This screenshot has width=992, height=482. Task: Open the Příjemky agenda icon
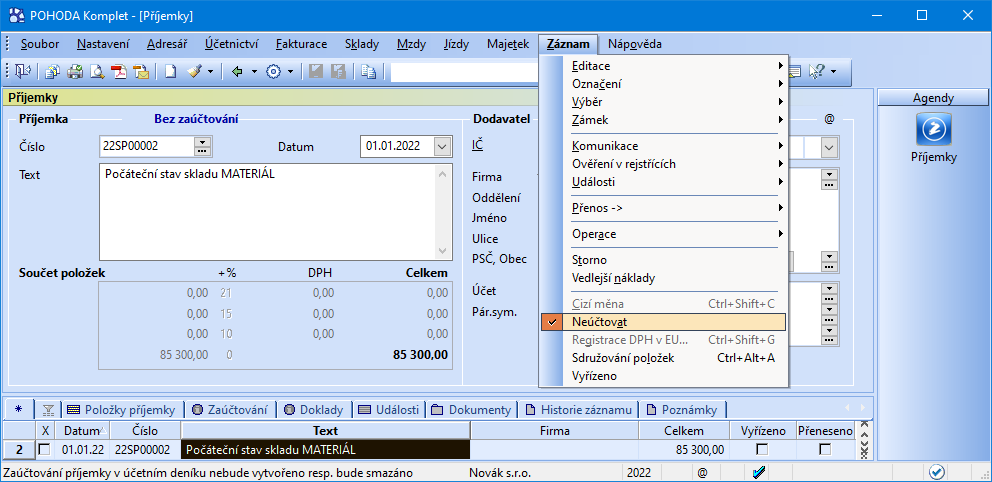pos(933,130)
